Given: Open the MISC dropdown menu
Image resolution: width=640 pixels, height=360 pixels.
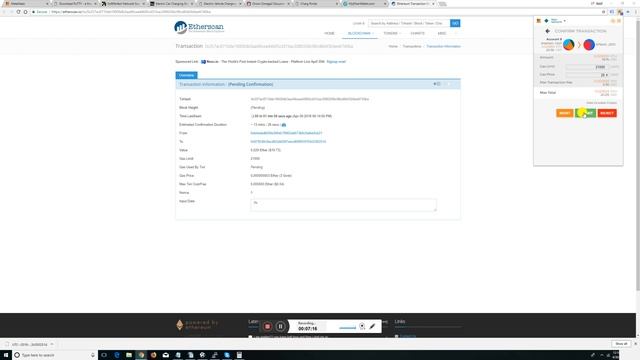Looking at the screenshot, I should (442, 33).
